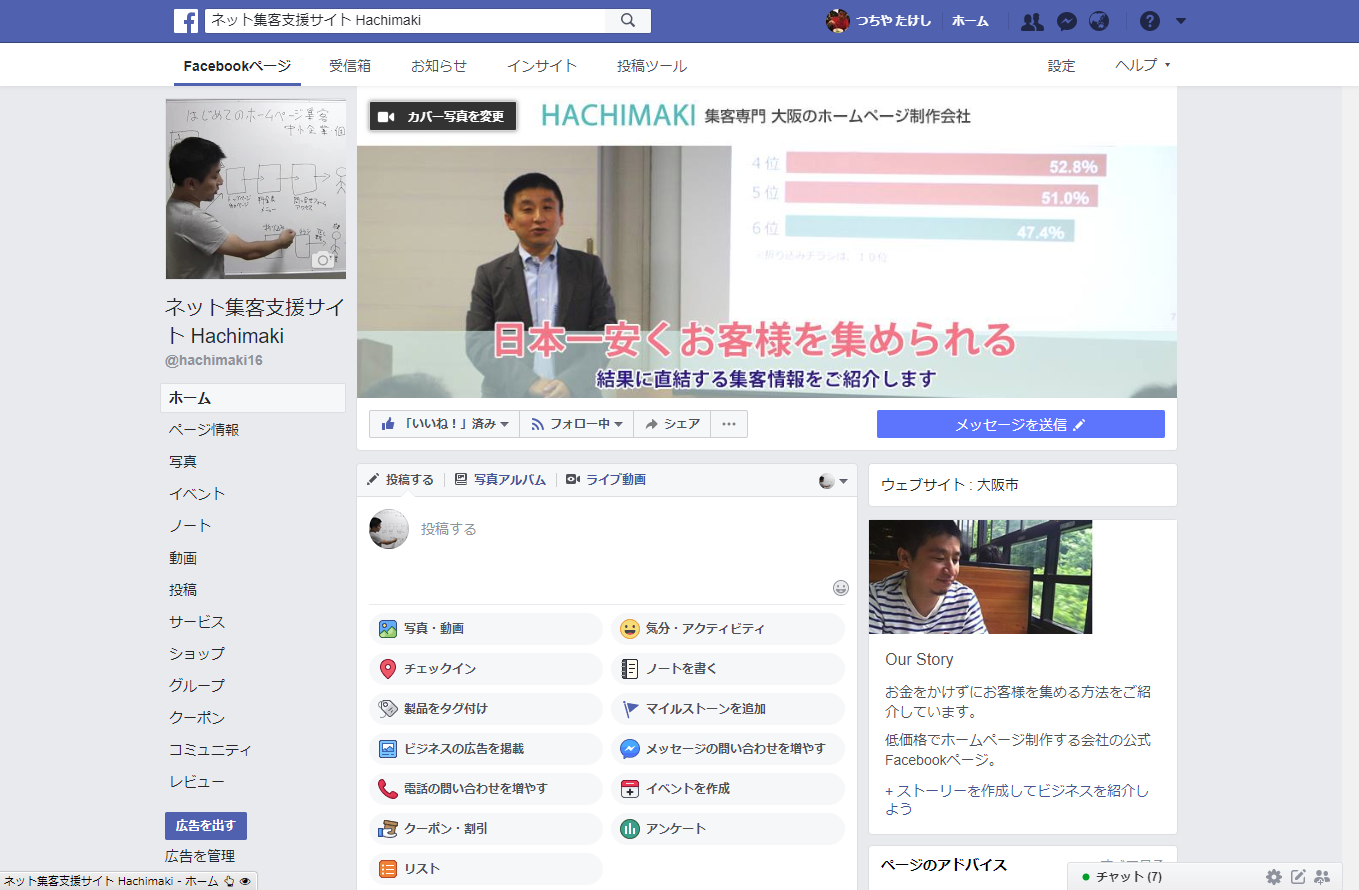The height and width of the screenshot is (890, 1359).
Task: Choose イベントを作成 post option
Action: [x=728, y=789]
